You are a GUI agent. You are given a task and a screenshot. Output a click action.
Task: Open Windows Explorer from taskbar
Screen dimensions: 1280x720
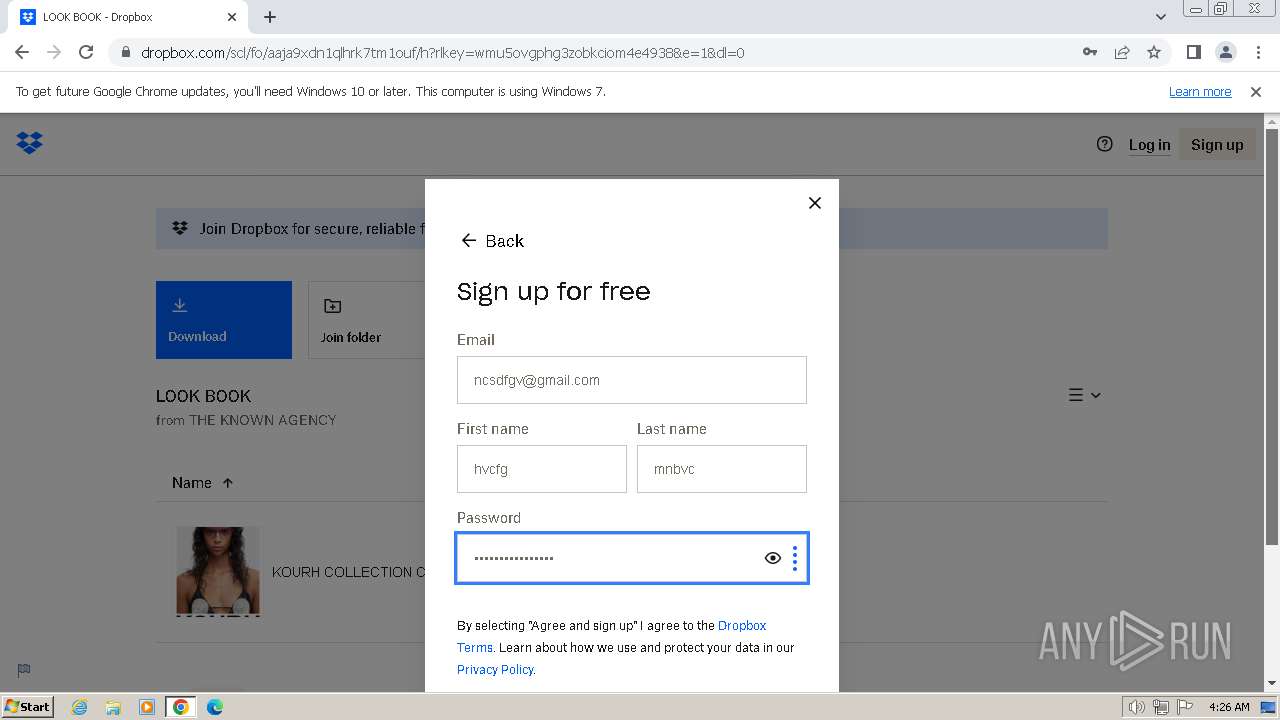pos(113,707)
